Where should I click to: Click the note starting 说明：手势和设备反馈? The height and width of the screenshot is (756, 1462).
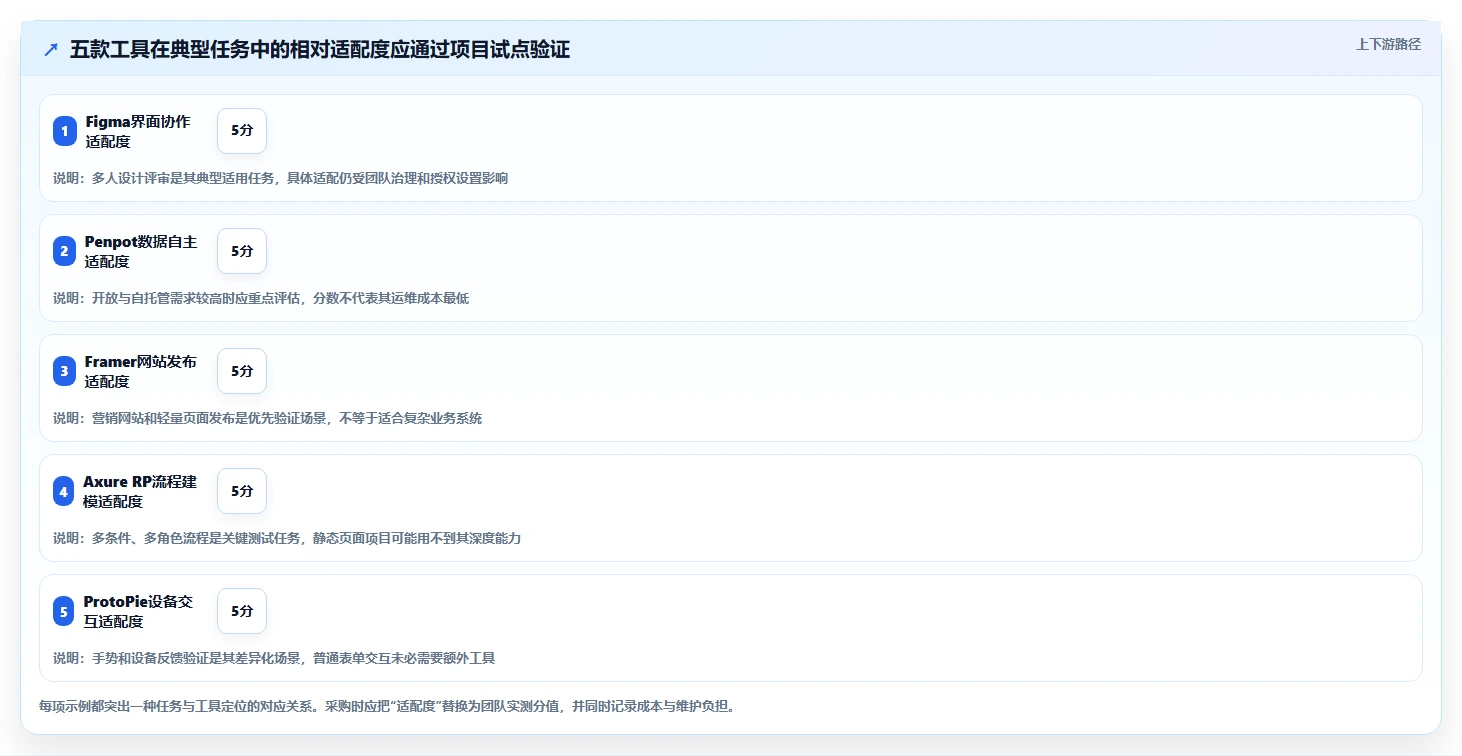(274, 658)
